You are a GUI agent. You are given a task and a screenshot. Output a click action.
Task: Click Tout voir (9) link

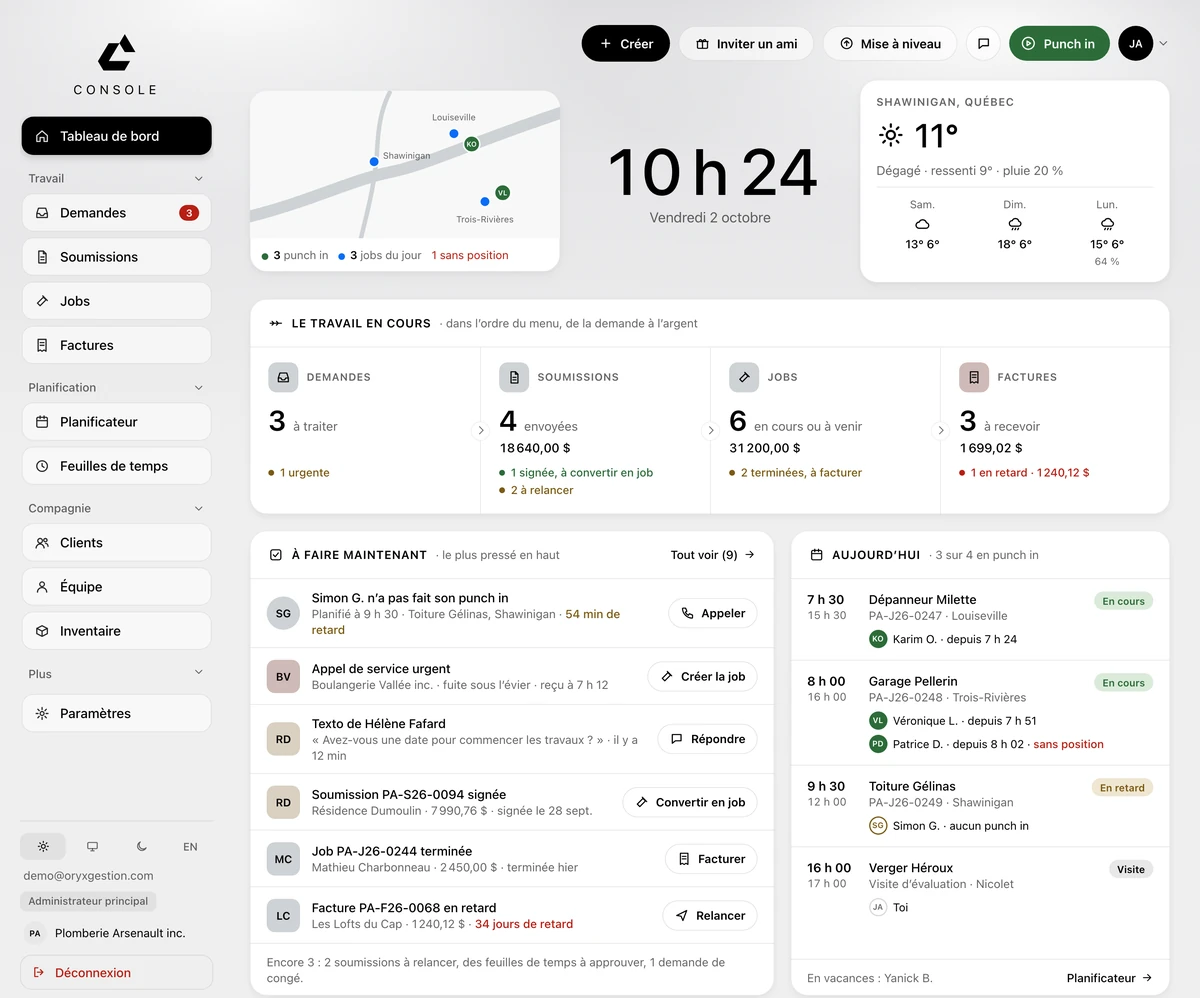[713, 555]
